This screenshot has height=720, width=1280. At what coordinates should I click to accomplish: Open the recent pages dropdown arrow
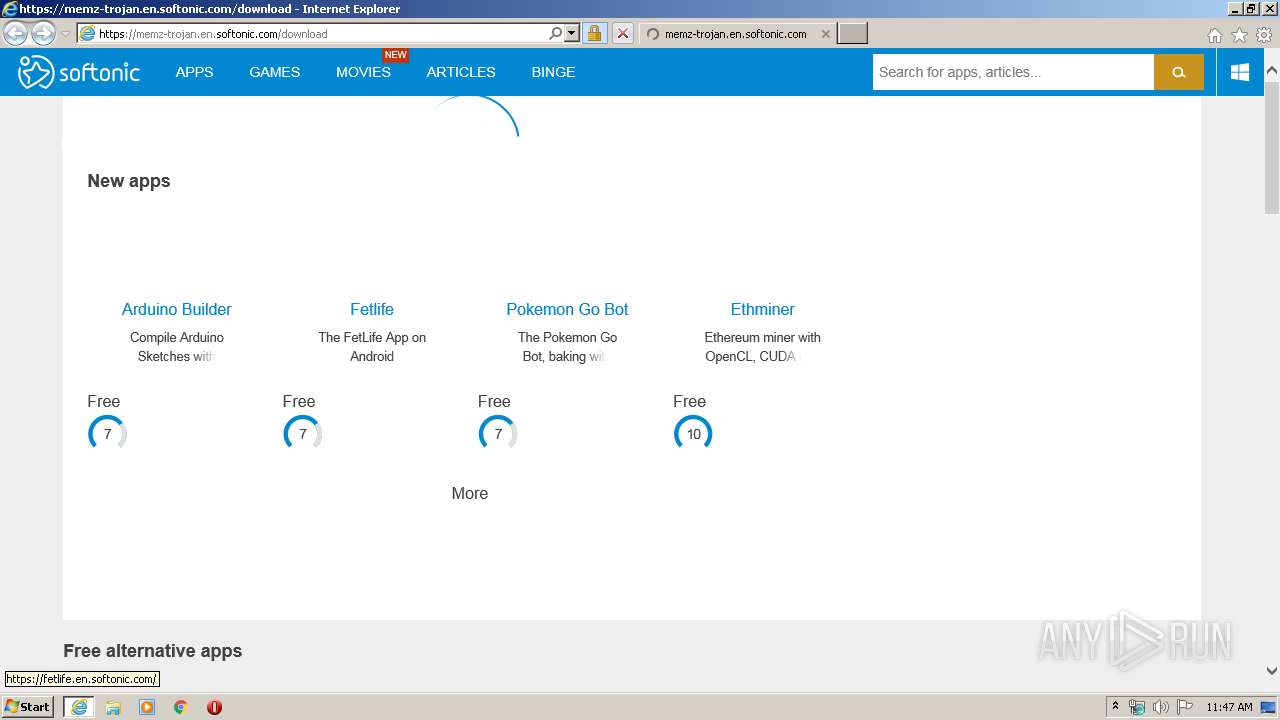[65, 34]
